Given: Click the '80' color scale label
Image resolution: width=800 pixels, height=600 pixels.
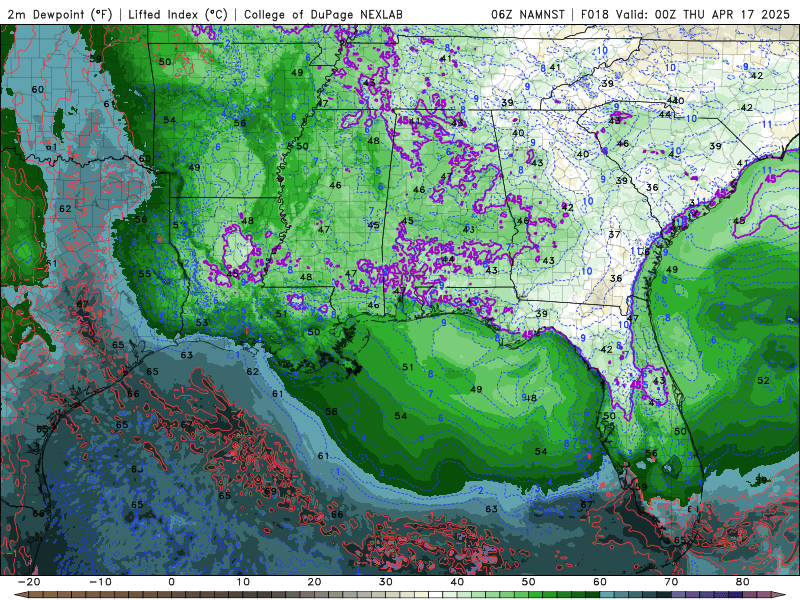Looking at the screenshot, I should click(x=743, y=582).
